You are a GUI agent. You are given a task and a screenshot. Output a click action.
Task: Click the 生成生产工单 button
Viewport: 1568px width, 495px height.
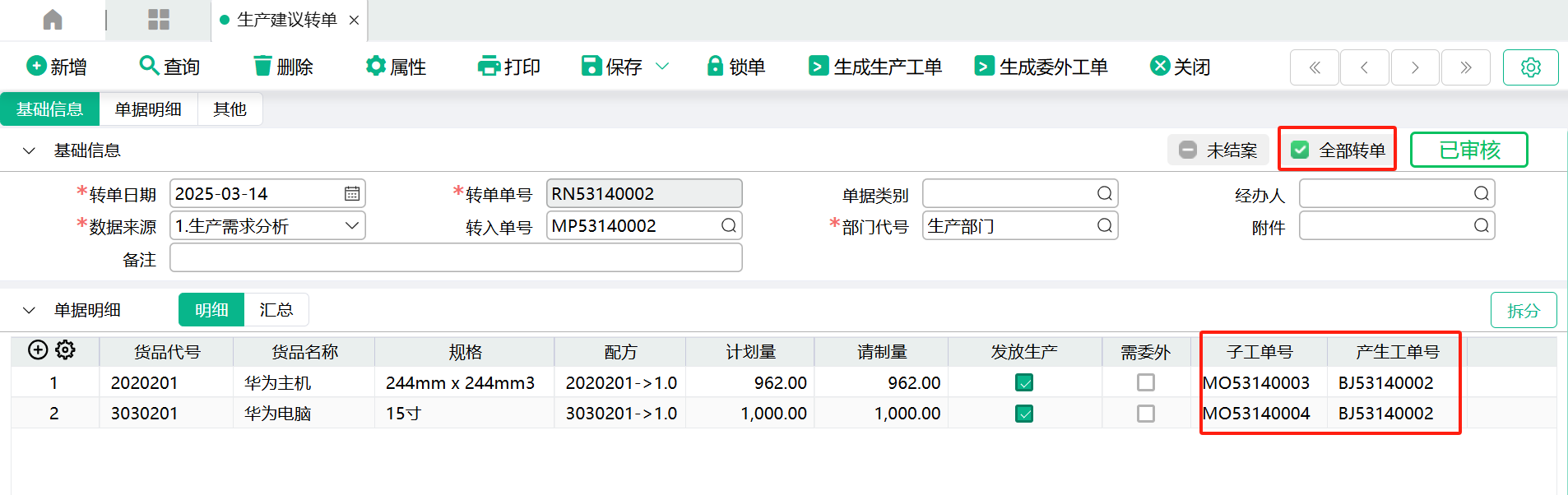[875, 67]
